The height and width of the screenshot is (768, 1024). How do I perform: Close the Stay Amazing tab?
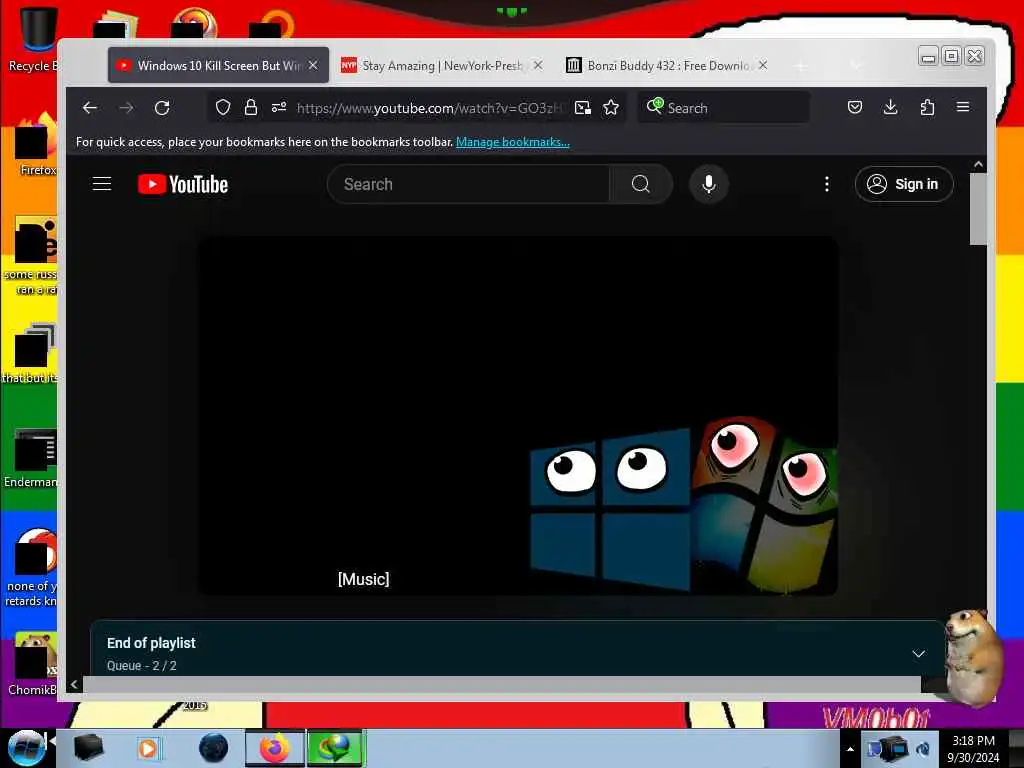click(x=537, y=65)
